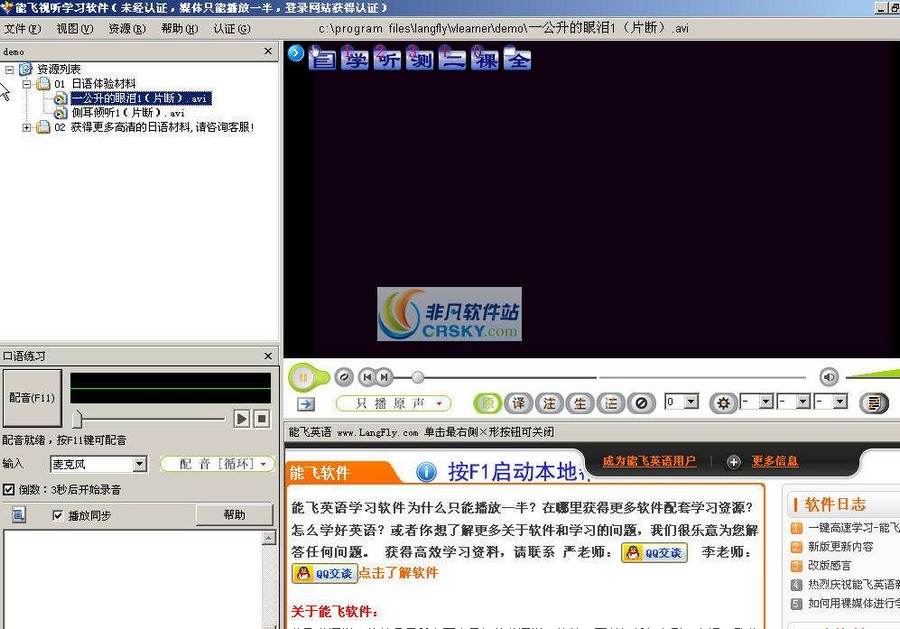Open the dropdown showing value 0
900x629 pixels.
point(692,401)
